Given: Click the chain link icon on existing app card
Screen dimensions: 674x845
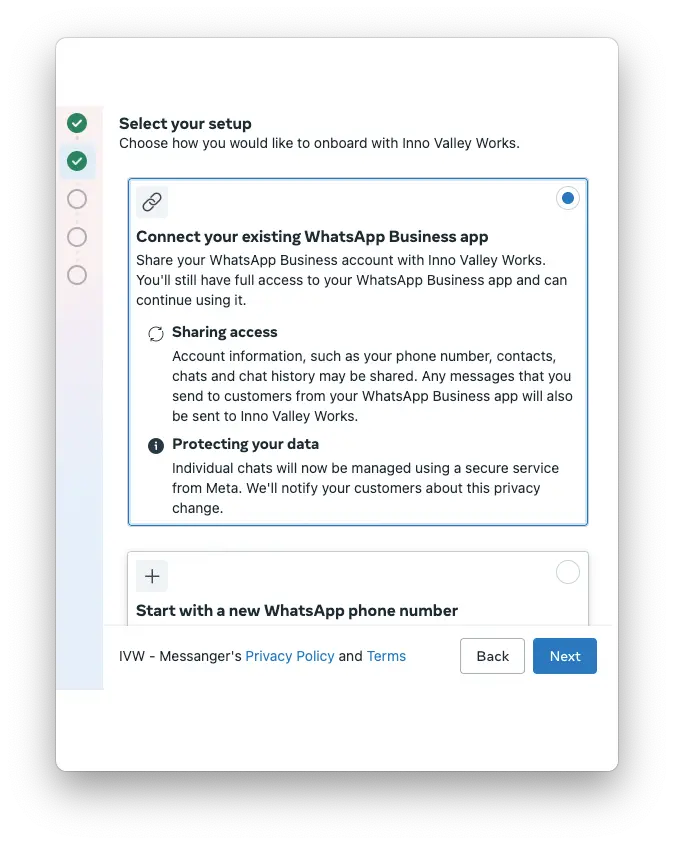Looking at the screenshot, I should click(x=152, y=201).
